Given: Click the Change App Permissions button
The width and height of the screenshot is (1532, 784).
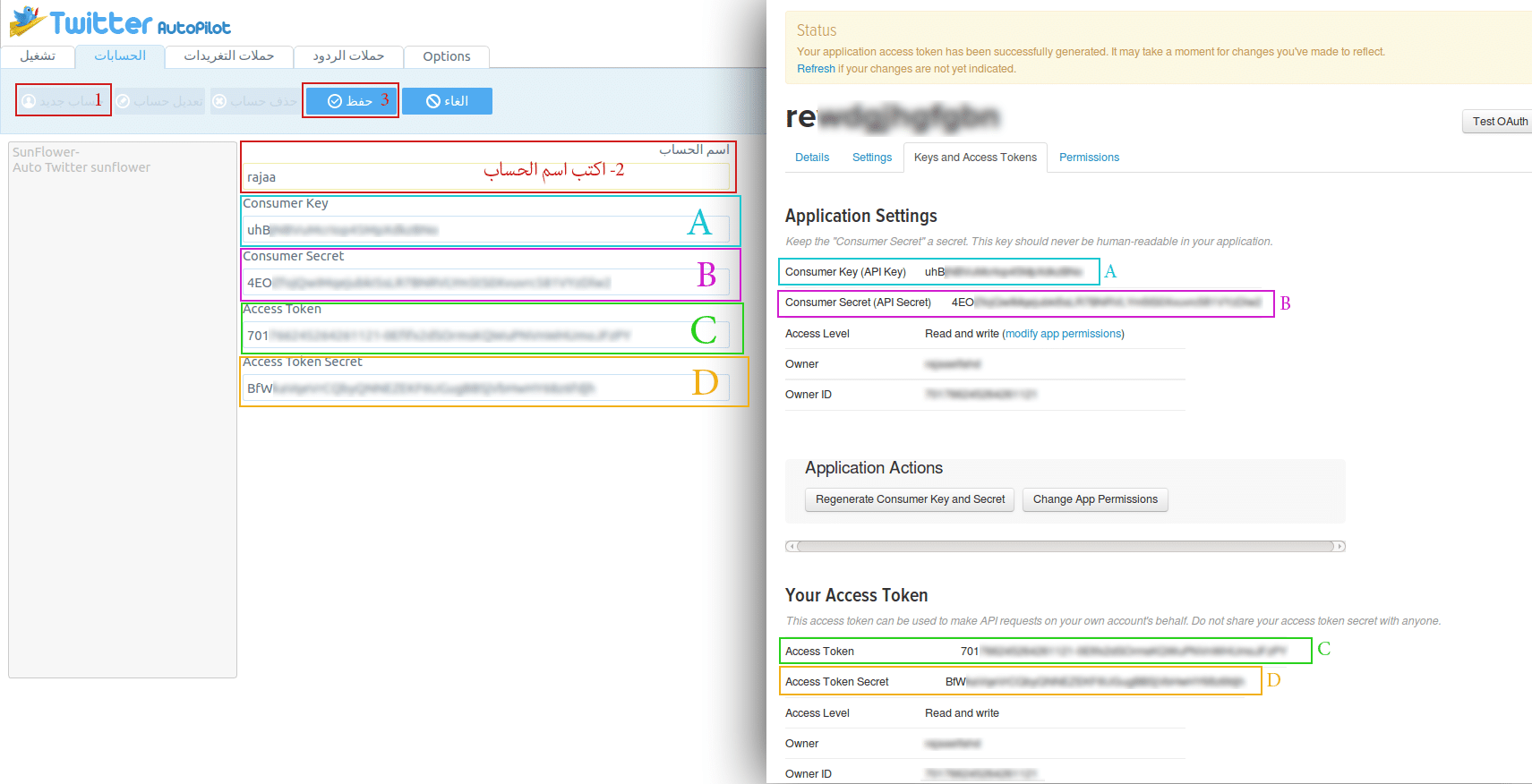Looking at the screenshot, I should [x=1095, y=499].
